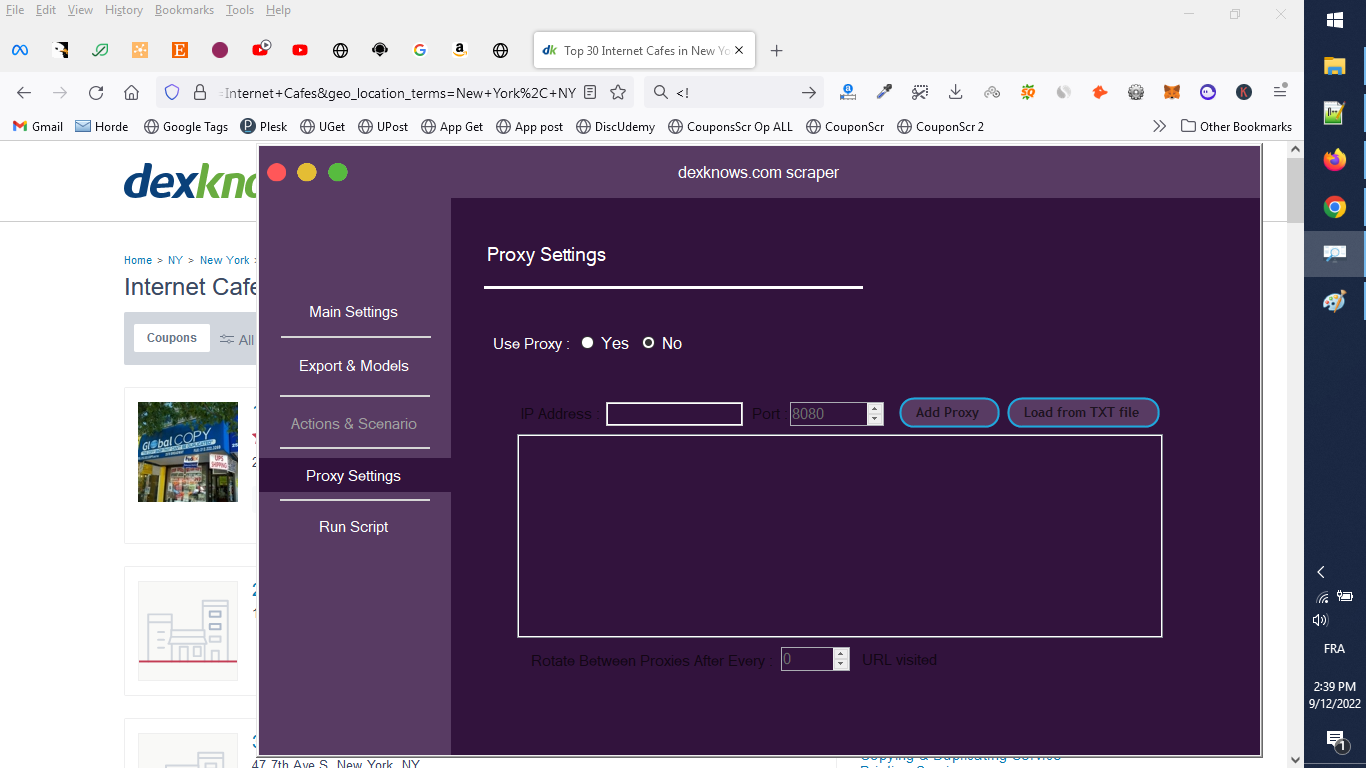The image size is (1366, 768).
Task: Open the K extension icon in toolbar
Action: tap(1244, 93)
